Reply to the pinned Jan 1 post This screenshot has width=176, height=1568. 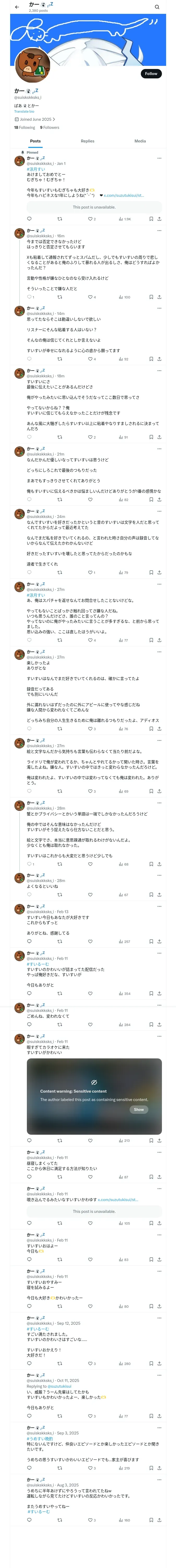pyautogui.click(x=29, y=219)
